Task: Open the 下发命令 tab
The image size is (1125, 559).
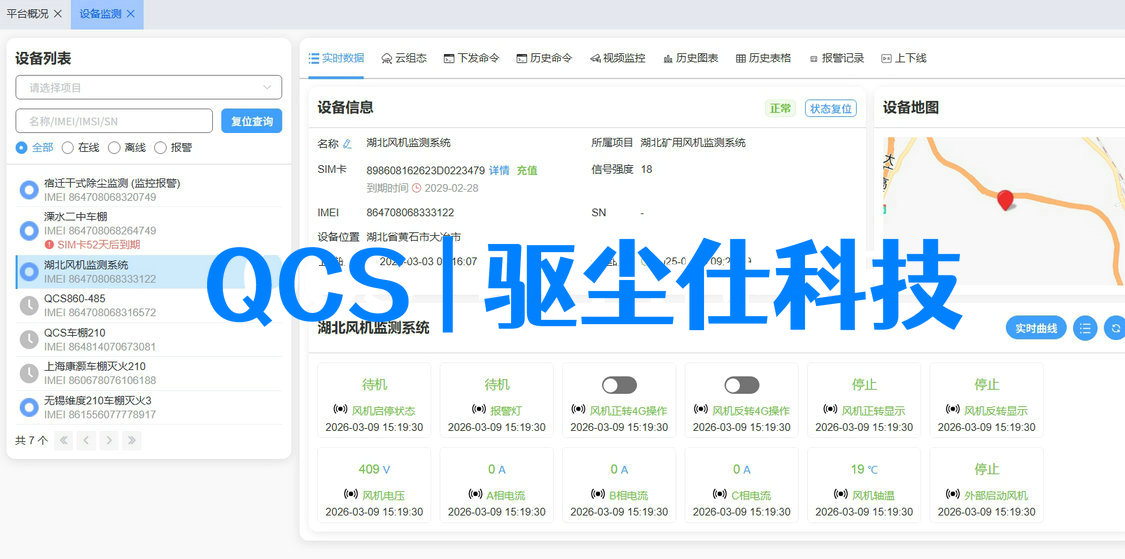Action: click(471, 58)
